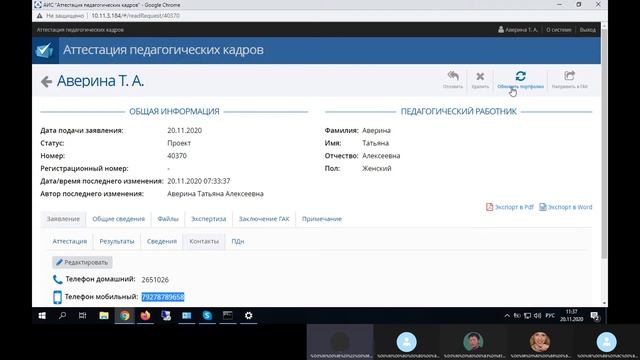Open Skype from the taskbar
The image size is (640, 360).
click(207, 316)
